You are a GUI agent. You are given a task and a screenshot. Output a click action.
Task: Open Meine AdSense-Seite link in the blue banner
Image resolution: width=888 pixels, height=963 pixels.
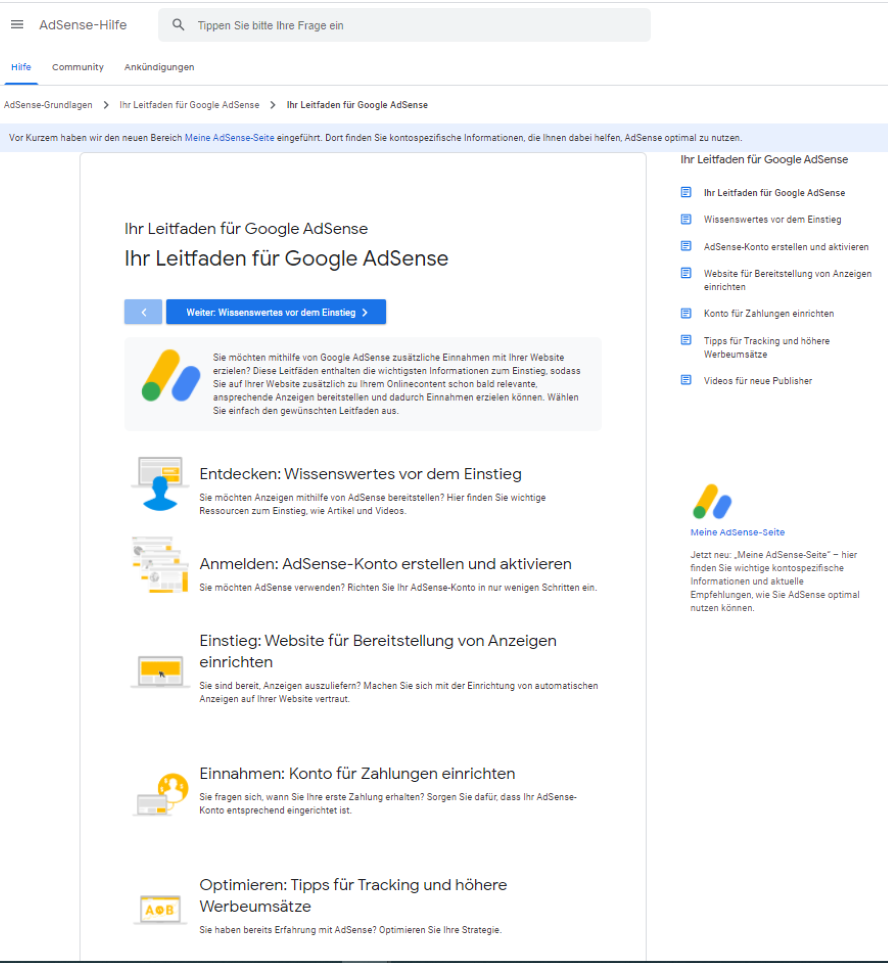pos(230,138)
